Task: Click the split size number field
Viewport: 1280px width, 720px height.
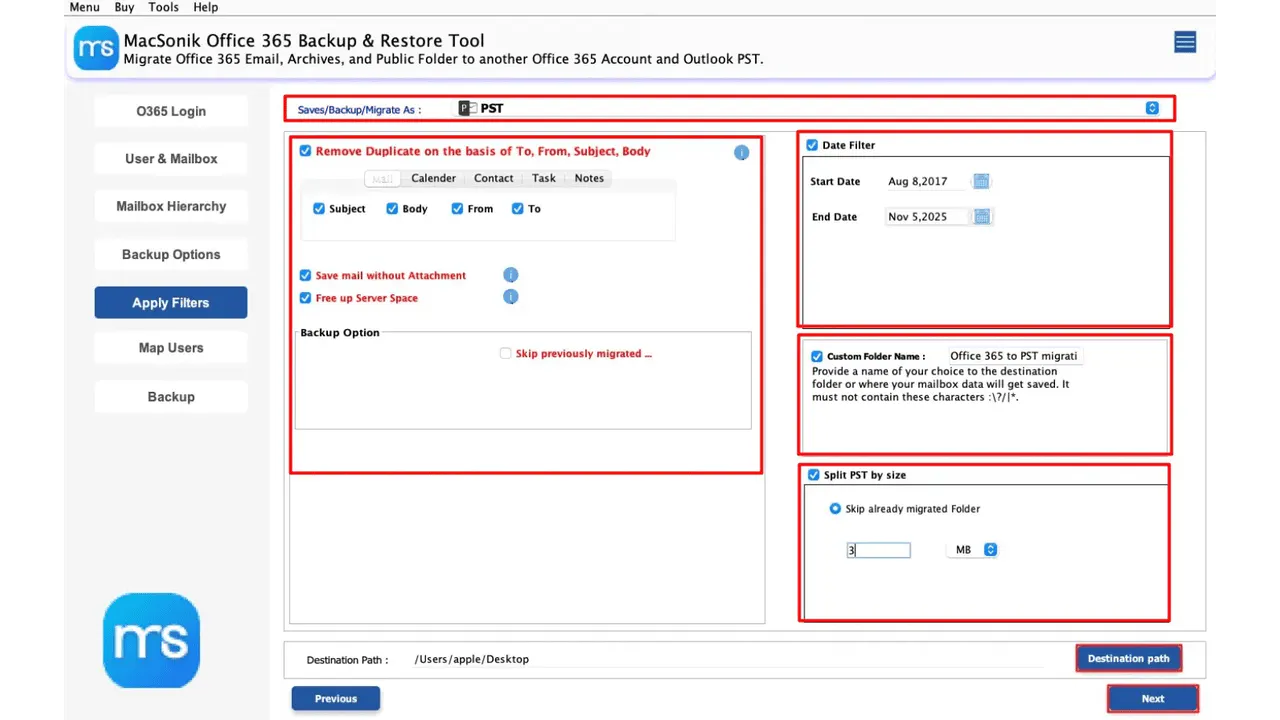Action: (879, 550)
